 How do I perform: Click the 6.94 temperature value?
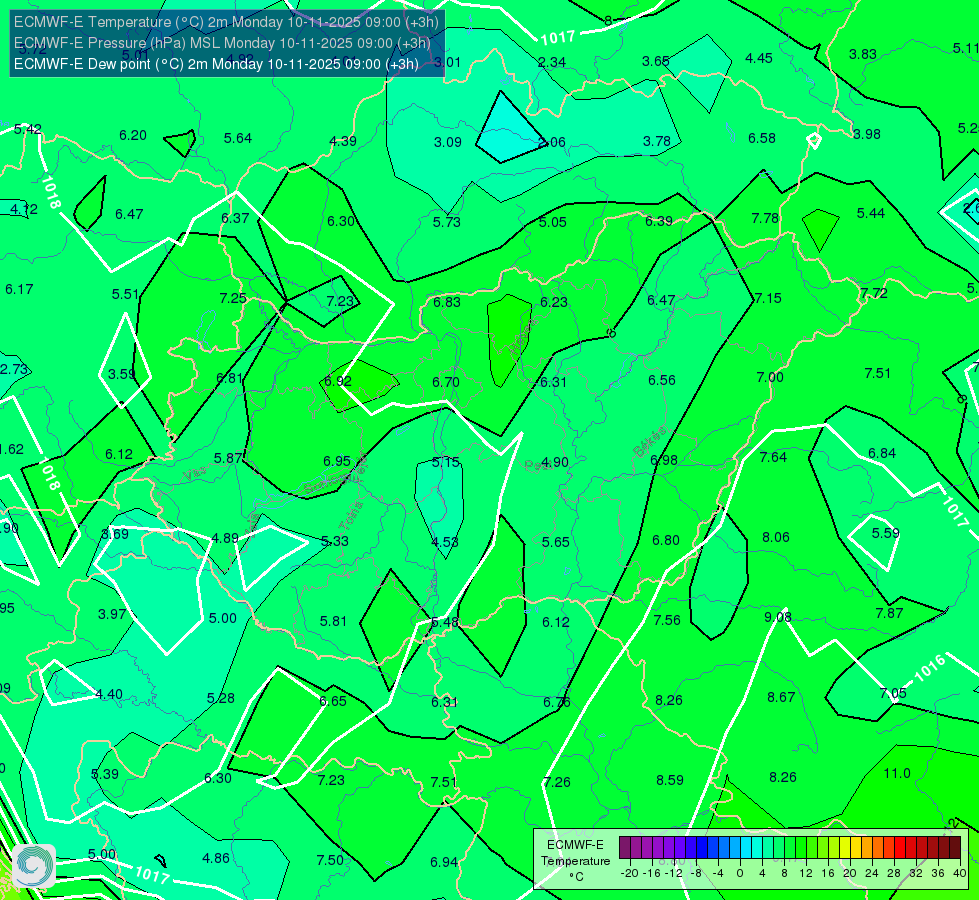(444, 863)
